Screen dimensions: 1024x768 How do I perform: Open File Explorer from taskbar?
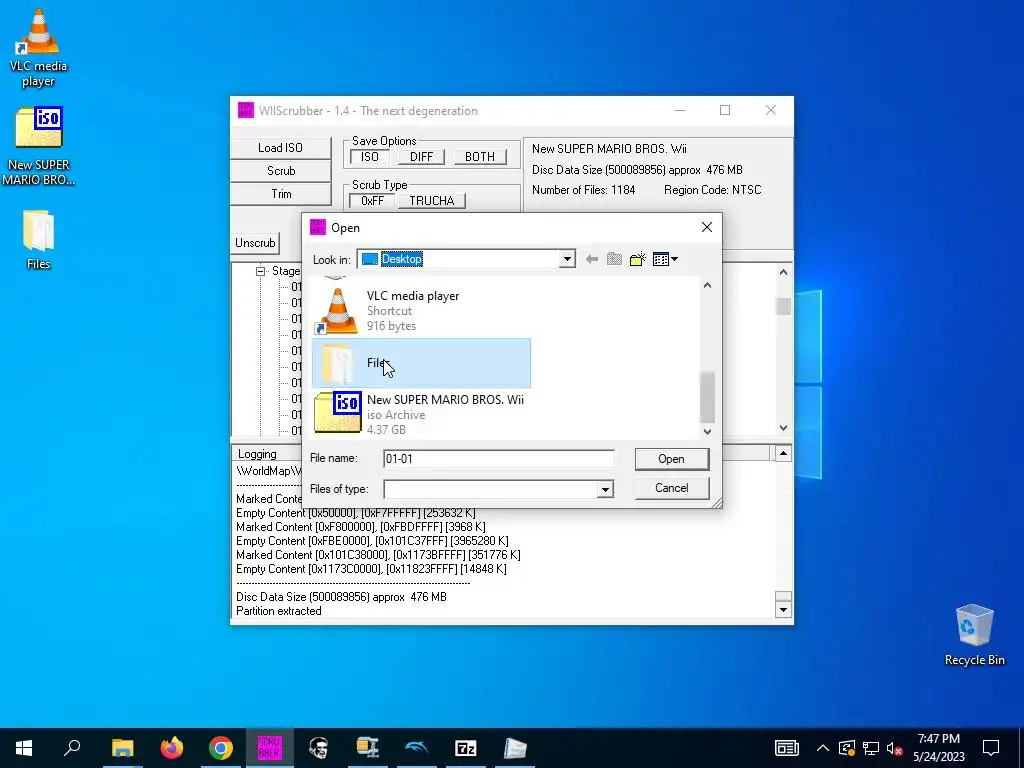[x=122, y=748]
